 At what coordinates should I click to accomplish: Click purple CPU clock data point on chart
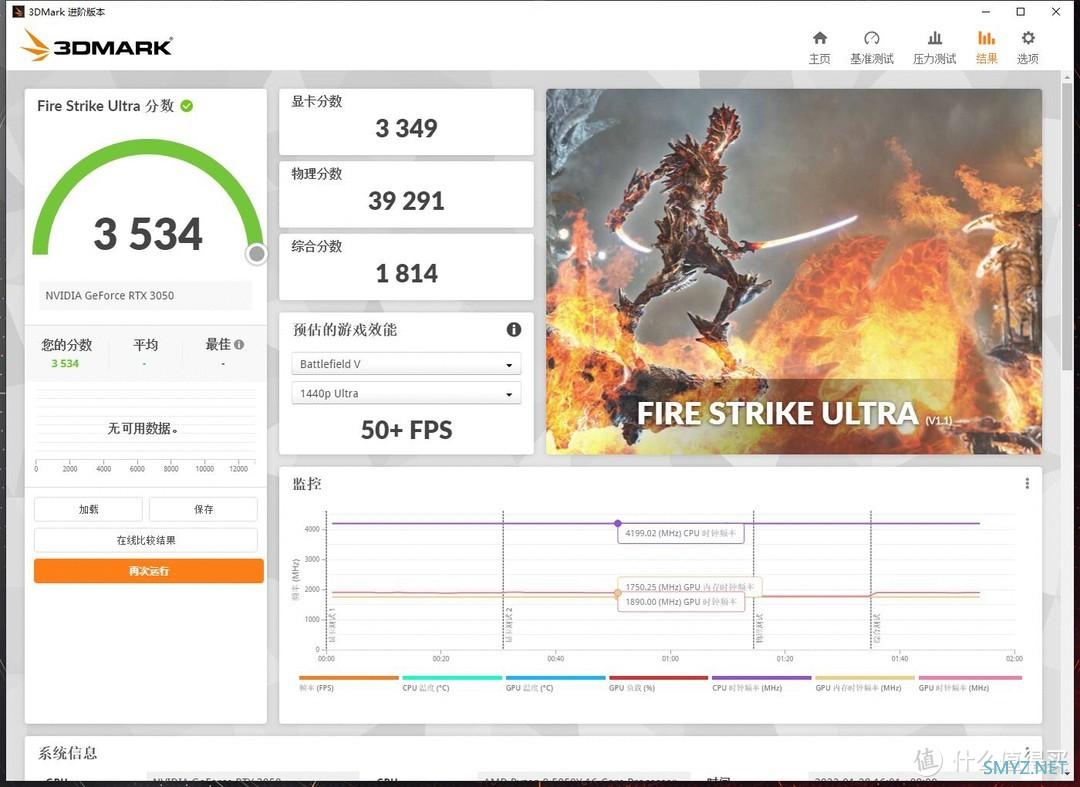pyautogui.click(x=618, y=523)
